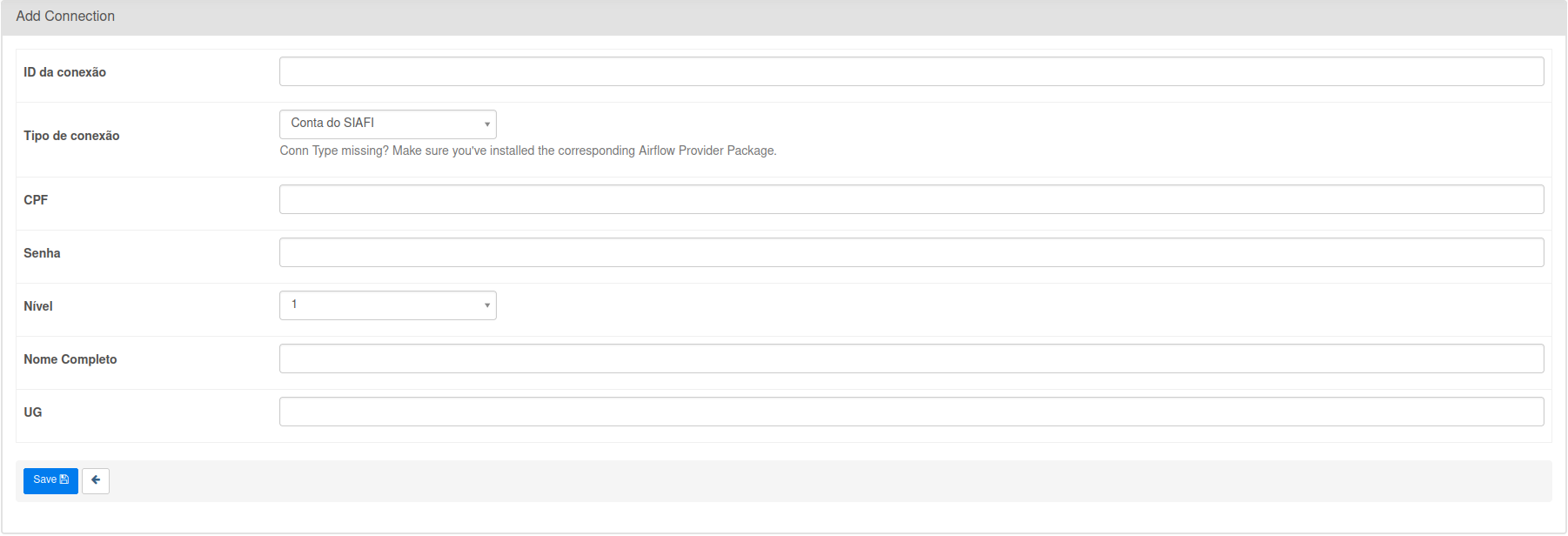The image size is (1568, 536).
Task: Click the Senha field label
Action: point(42,253)
